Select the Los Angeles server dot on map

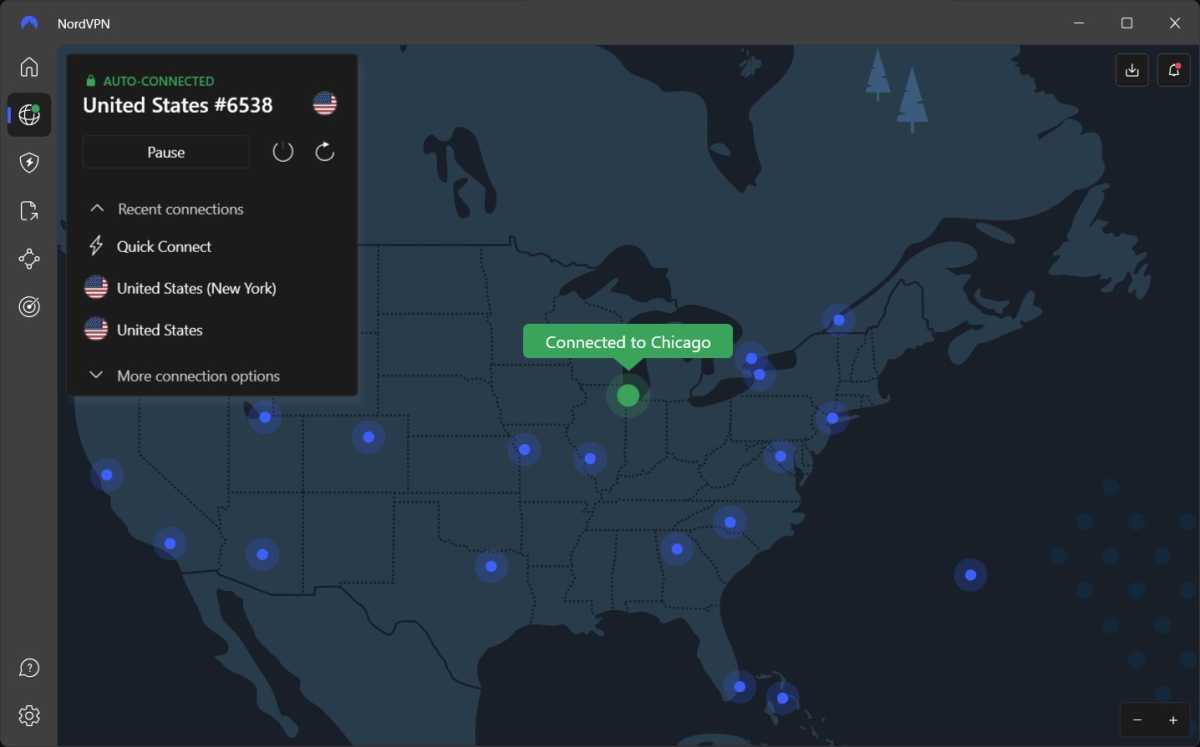click(170, 544)
